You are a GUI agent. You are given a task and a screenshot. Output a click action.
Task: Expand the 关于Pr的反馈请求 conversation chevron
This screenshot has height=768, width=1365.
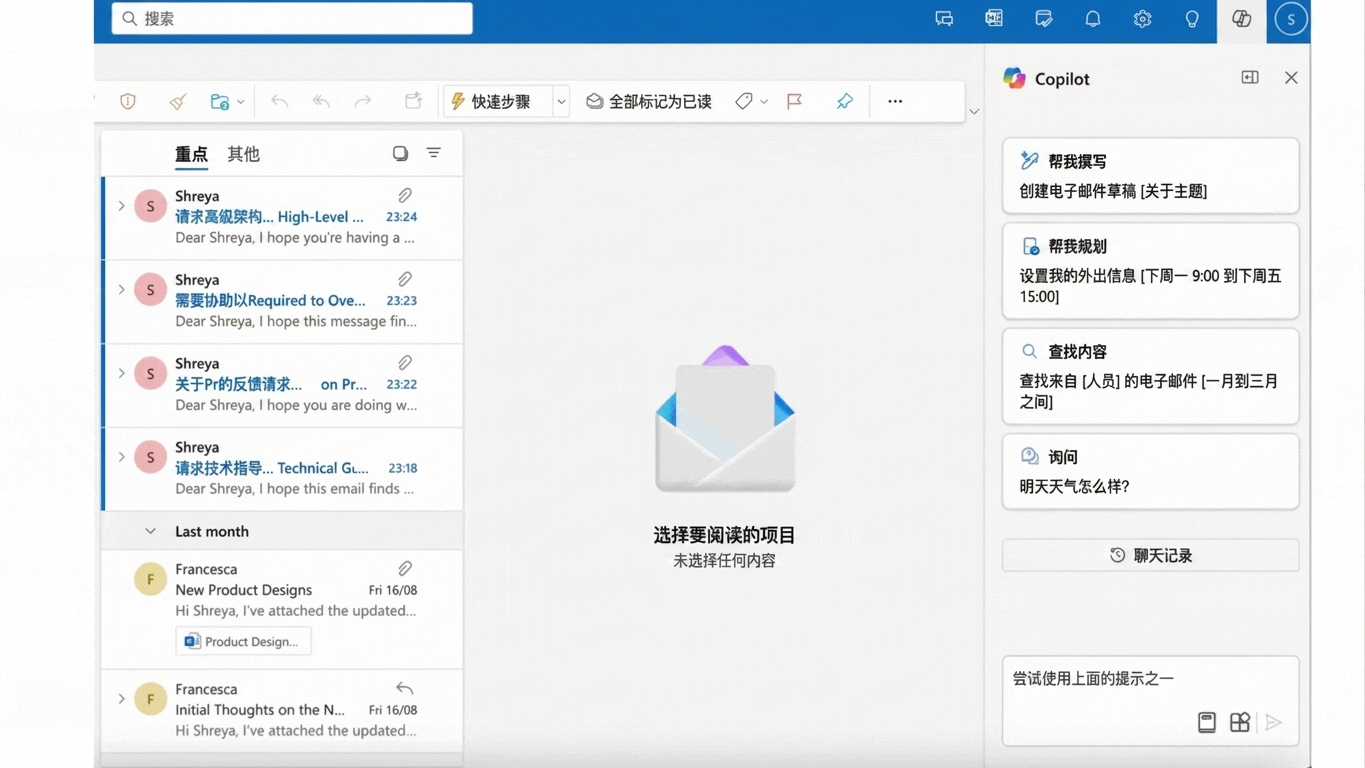click(x=121, y=374)
